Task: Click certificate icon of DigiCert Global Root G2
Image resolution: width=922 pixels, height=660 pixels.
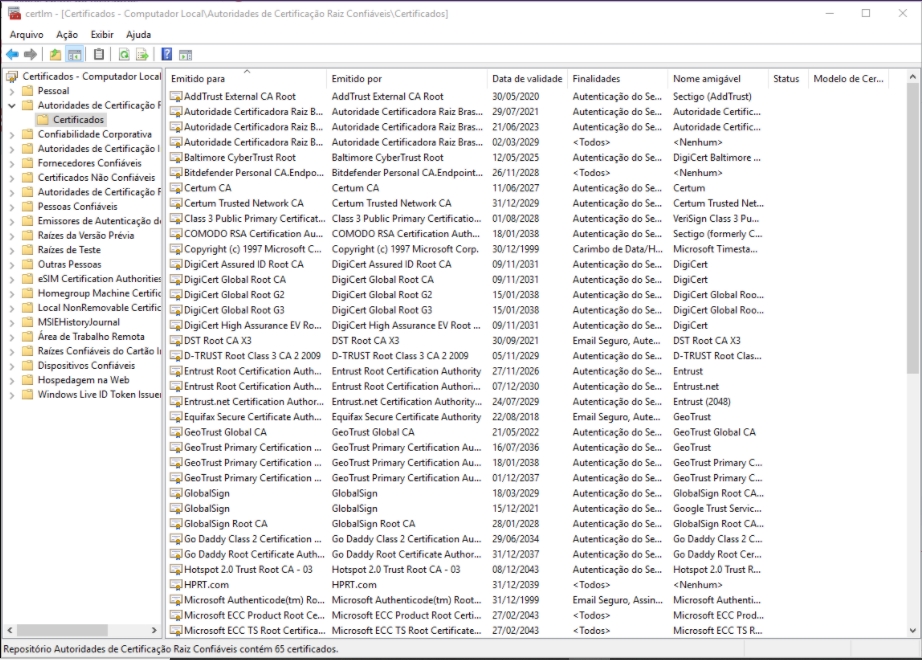Action: [x=175, y=294]
